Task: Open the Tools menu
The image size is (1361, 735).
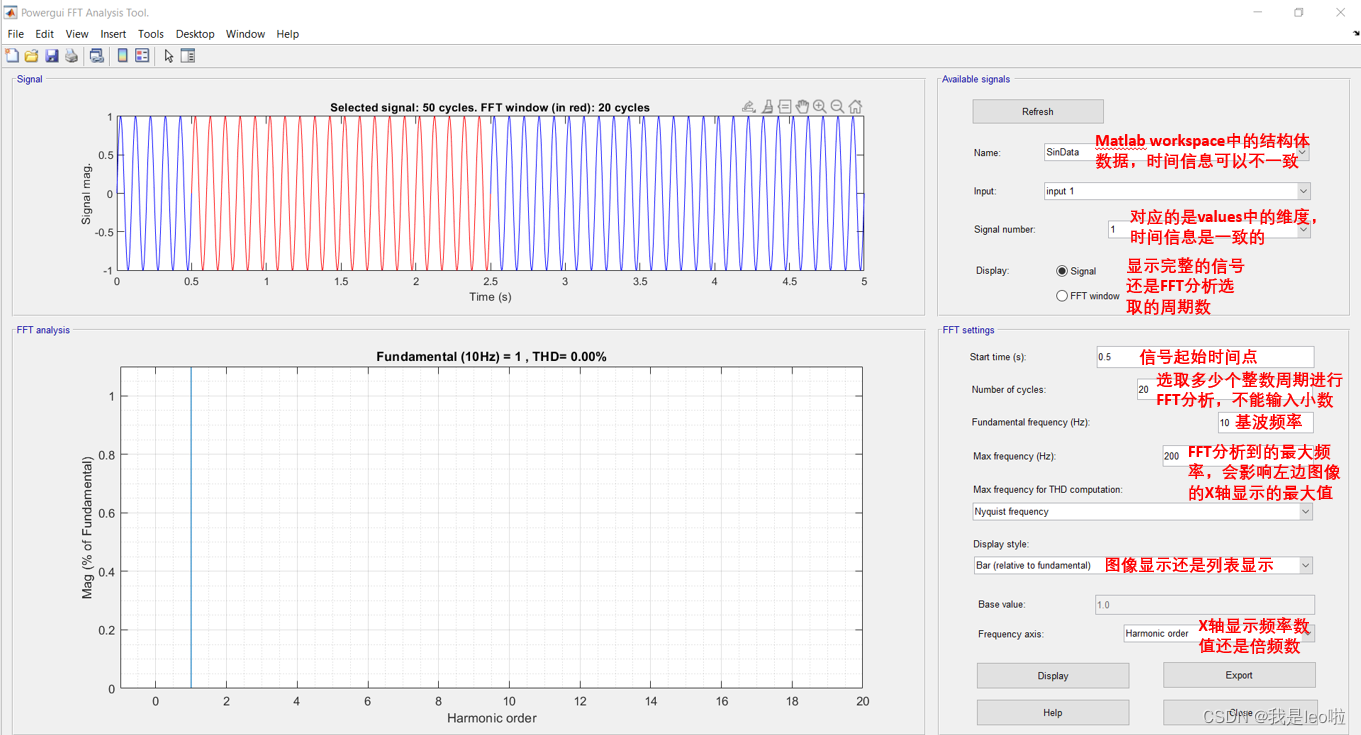Action: [151, 34]
